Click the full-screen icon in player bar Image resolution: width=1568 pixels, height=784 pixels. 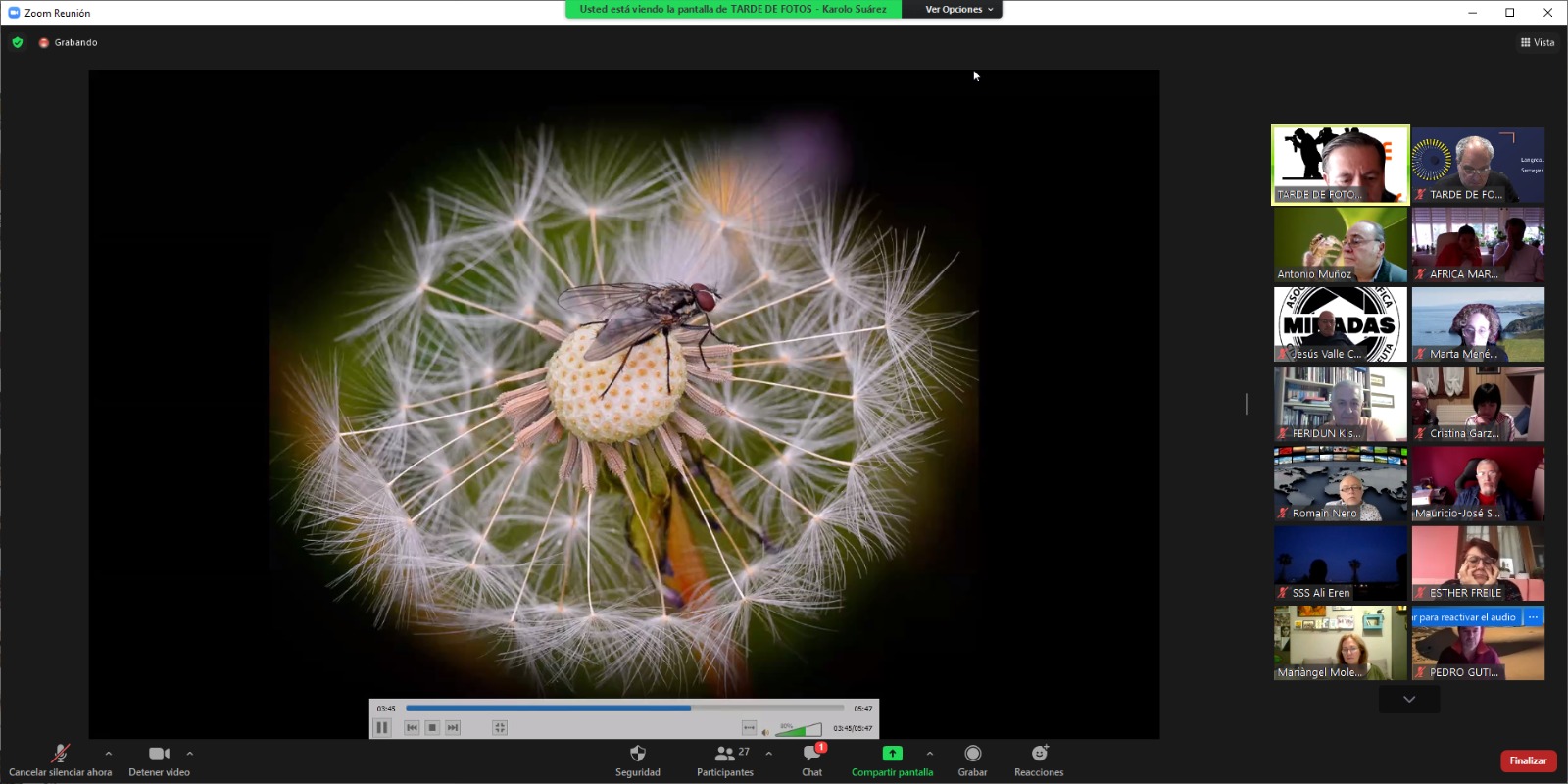[500, 727]
